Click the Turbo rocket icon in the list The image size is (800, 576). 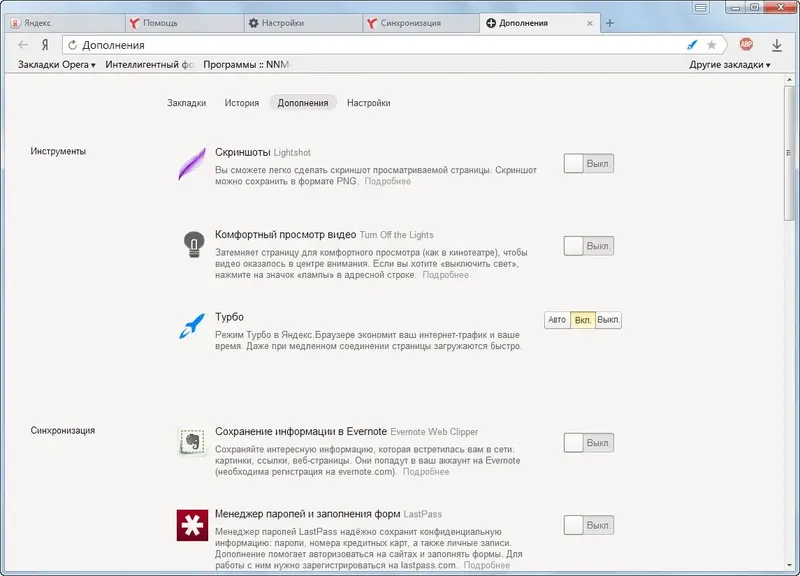[x=192, y=326]
